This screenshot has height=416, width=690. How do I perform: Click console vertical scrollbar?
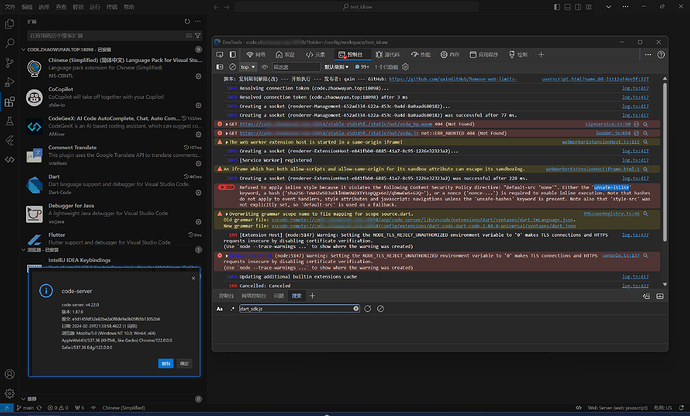[664, 162]
